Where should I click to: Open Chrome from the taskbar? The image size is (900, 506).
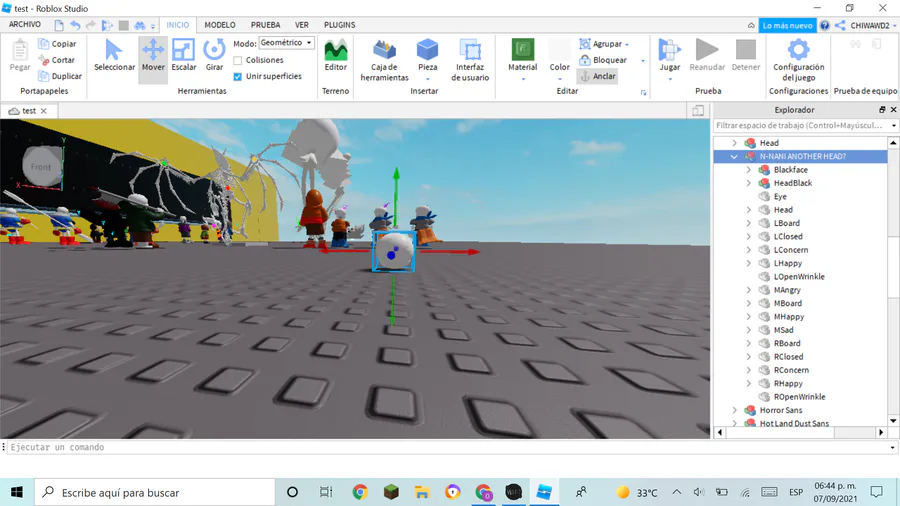(360, 492)
